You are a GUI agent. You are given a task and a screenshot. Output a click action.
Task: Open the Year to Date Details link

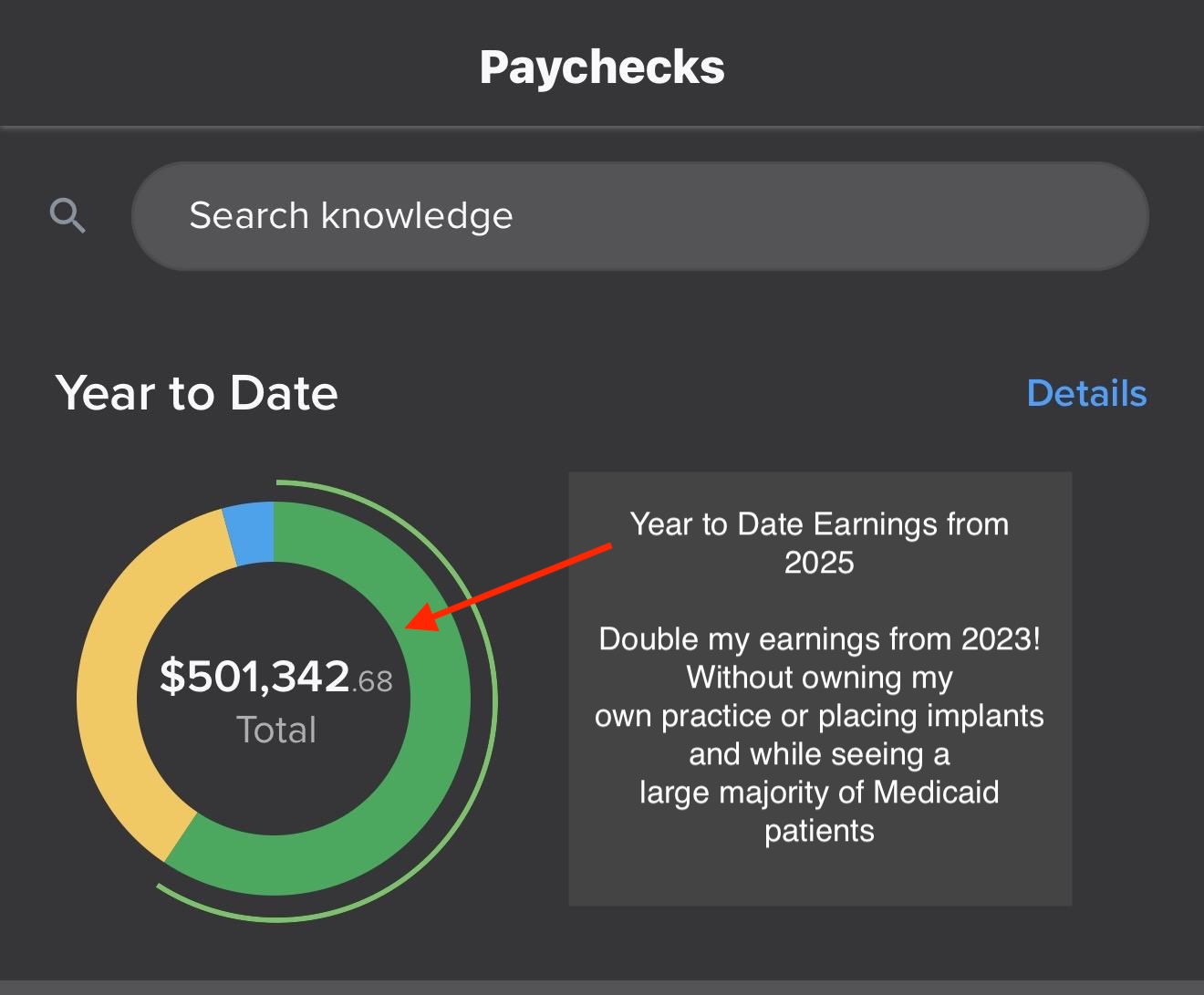[x=1086, y=393]
